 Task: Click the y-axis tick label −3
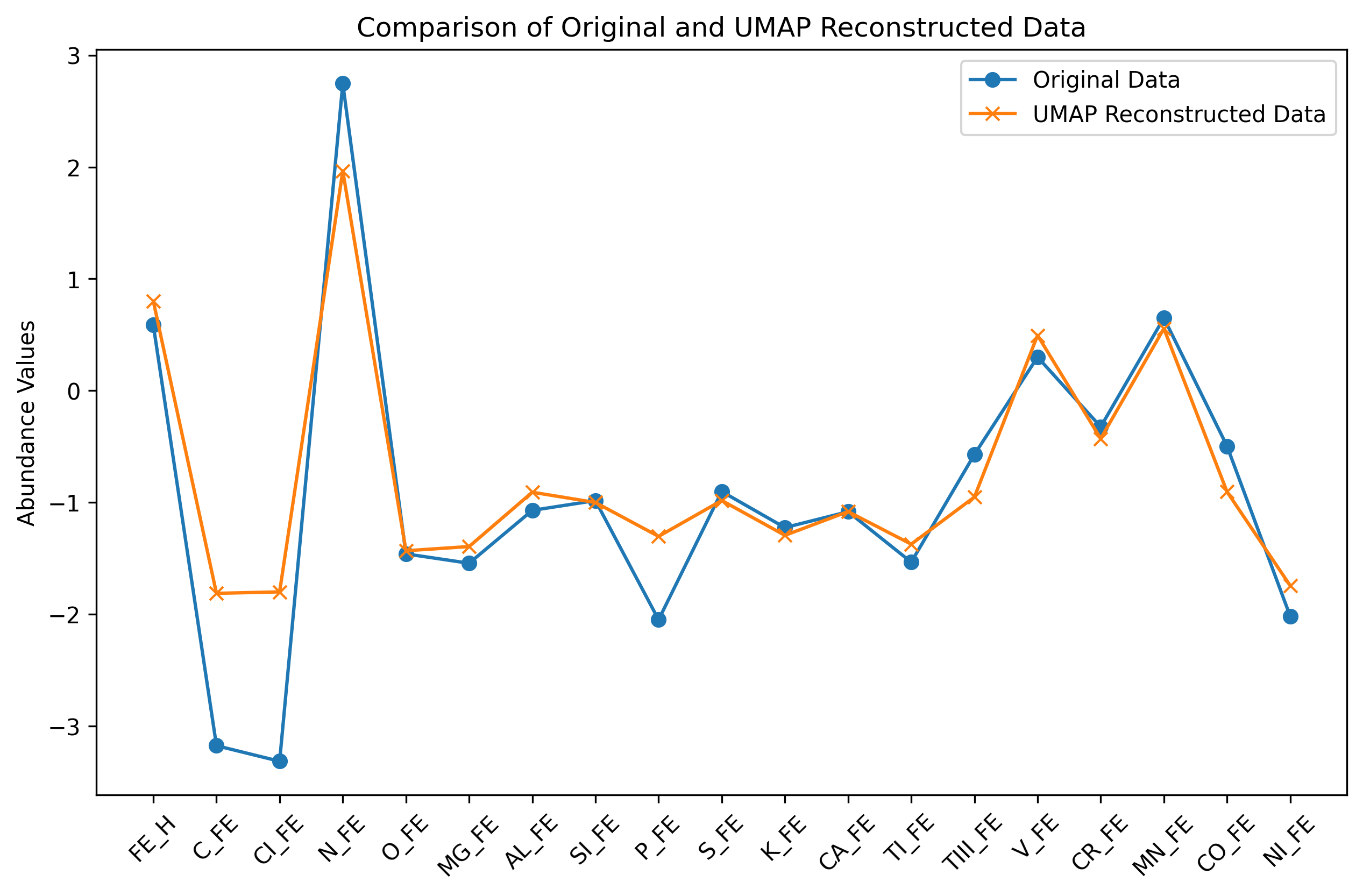66,727
